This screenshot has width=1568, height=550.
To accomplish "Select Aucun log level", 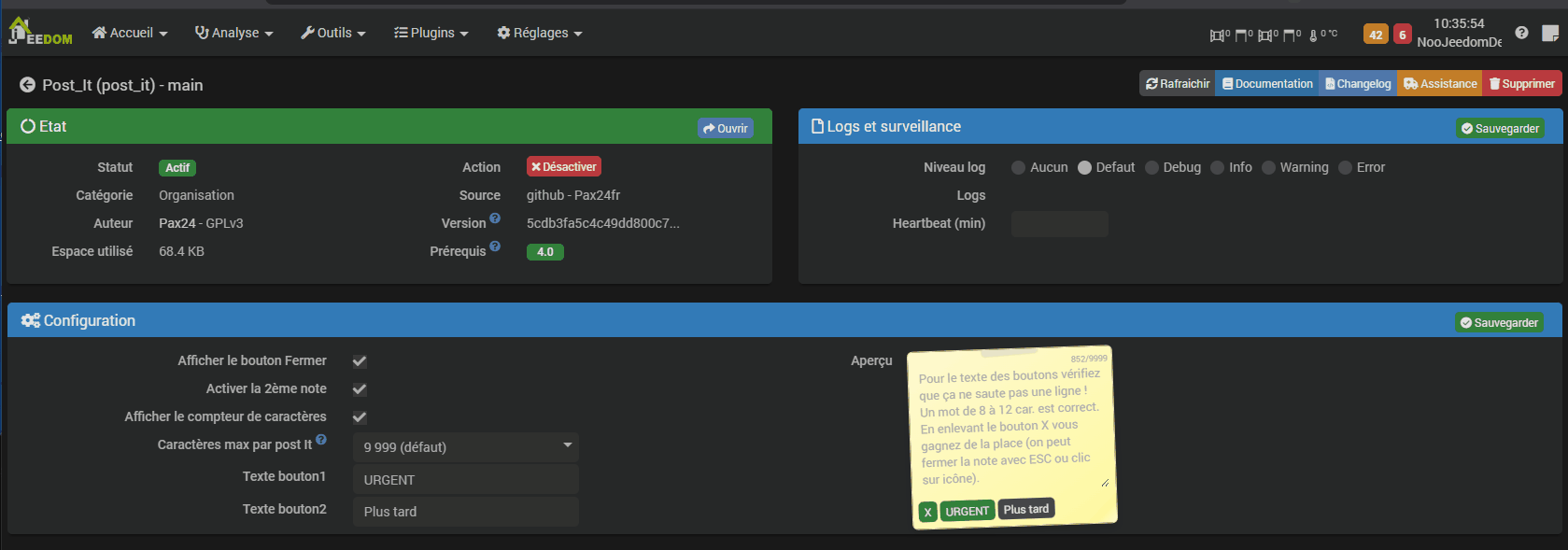I will coord(1018,168).
